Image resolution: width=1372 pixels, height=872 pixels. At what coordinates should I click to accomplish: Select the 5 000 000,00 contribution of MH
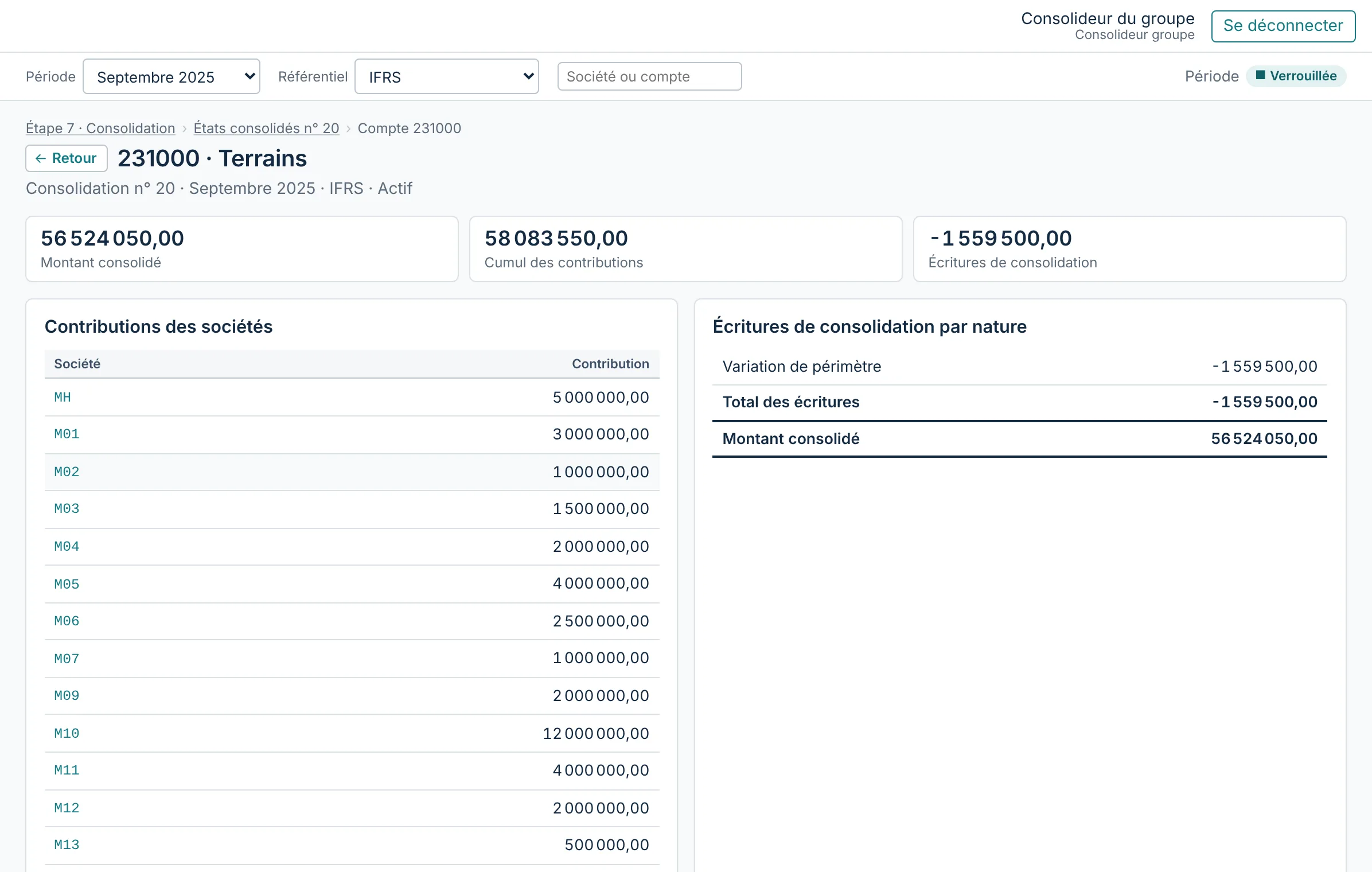click(601, 397)
